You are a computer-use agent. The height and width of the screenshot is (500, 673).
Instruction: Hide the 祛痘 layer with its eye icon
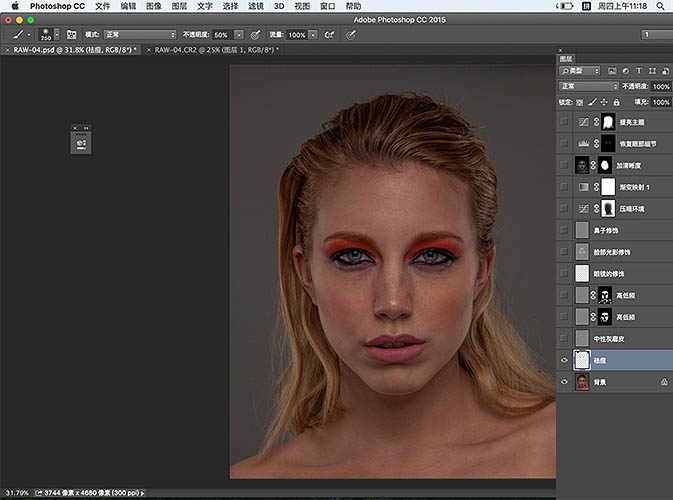coord(565,360)
